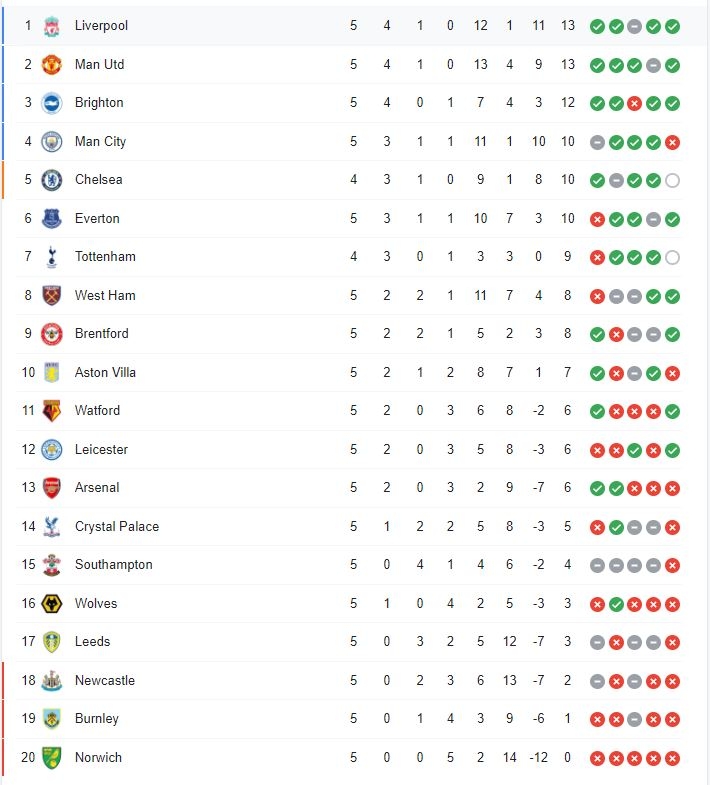This screenshot has height=785, width=710.
Task: Select the Chelsea crest icon
Action: coord(52,180)
